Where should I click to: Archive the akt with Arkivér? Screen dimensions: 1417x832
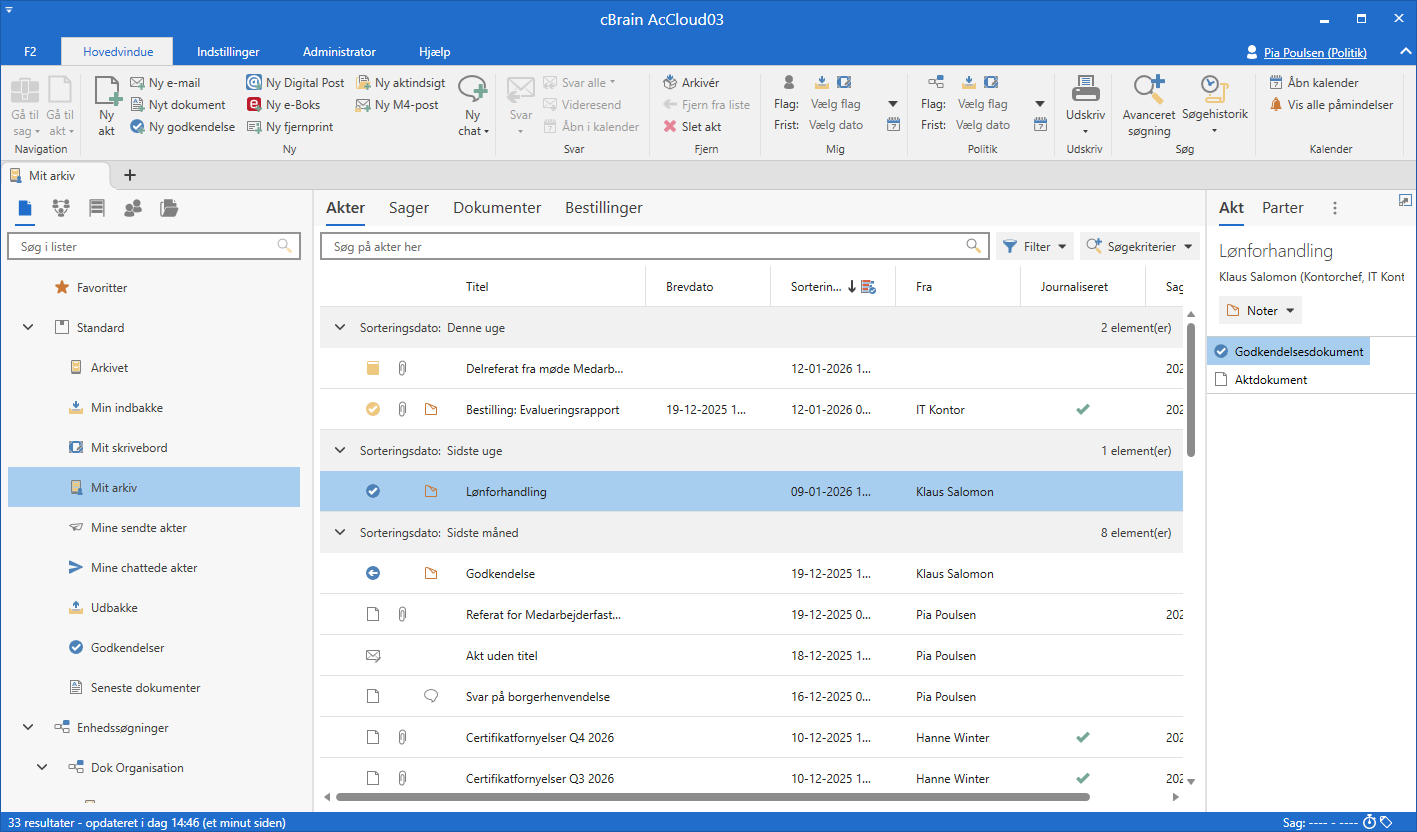coord(691,83)
